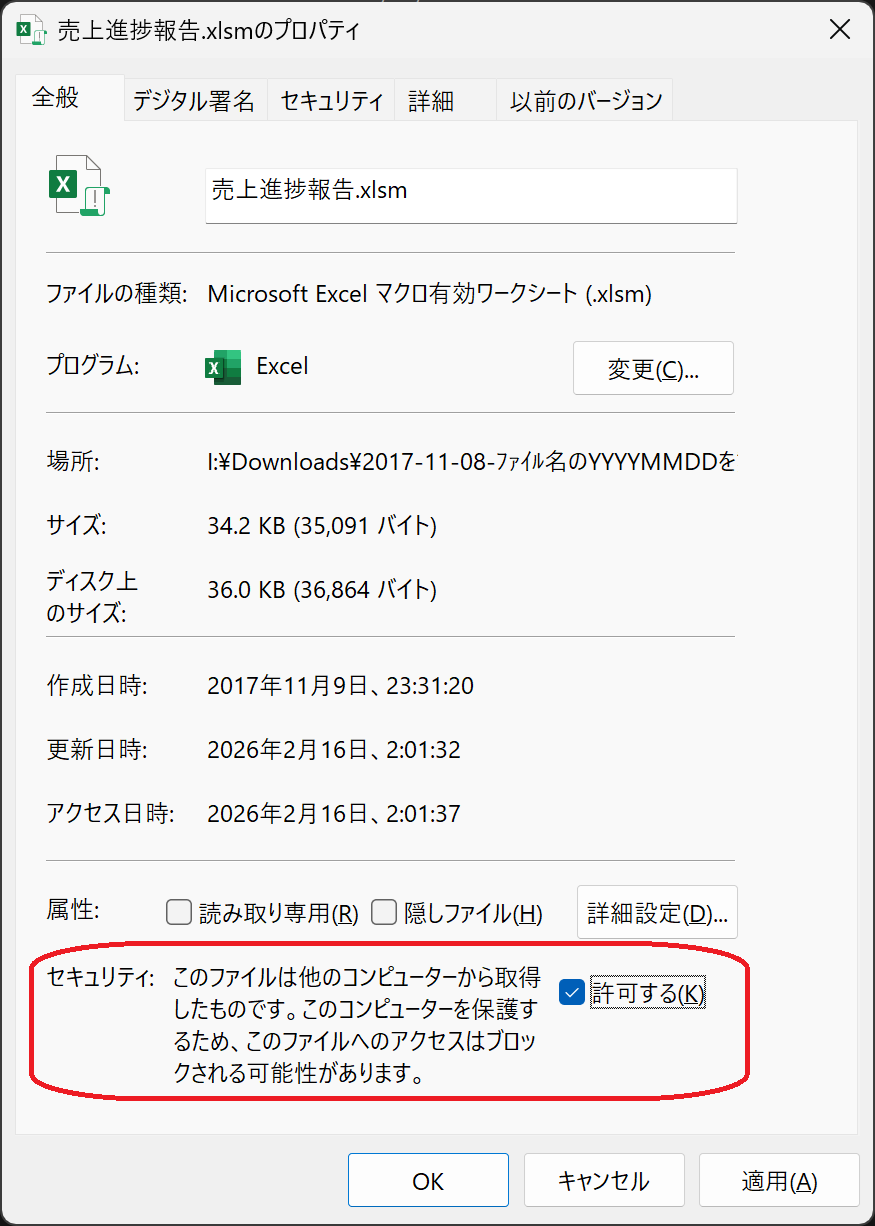Click the Excel file icon in title bar

(x=31, y=30)
